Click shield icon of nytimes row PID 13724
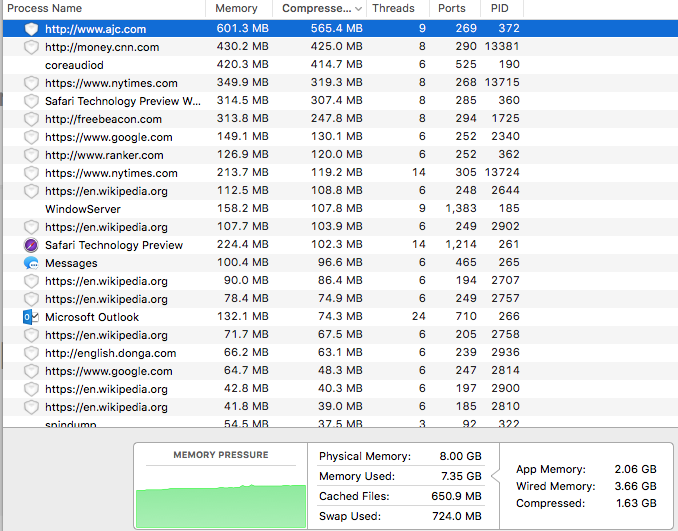 click(31, 173)
